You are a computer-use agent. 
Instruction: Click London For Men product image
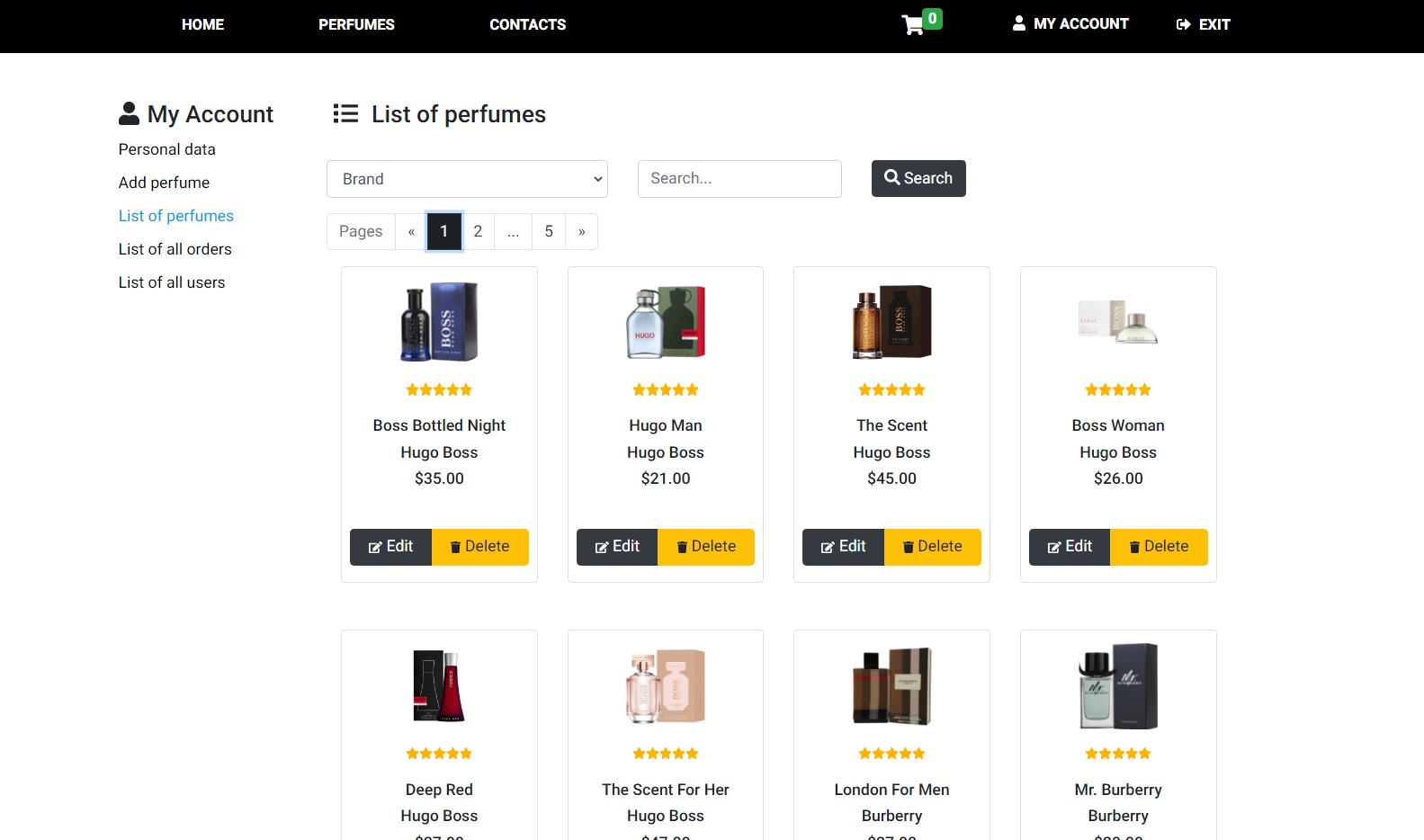coord(891,685)
